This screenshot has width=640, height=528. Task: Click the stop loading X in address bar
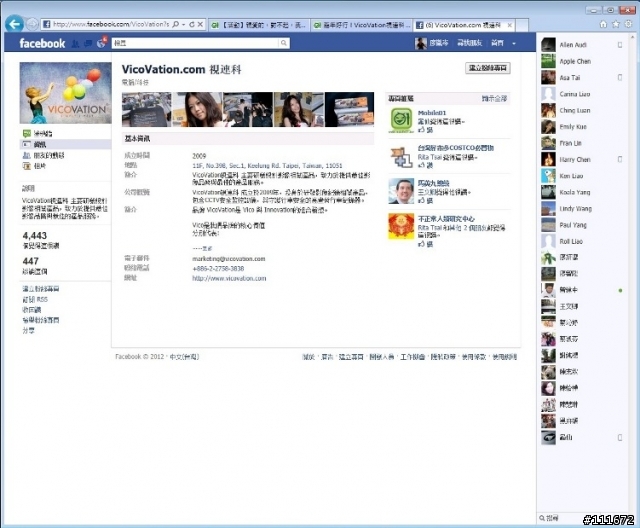coord(200,24)
